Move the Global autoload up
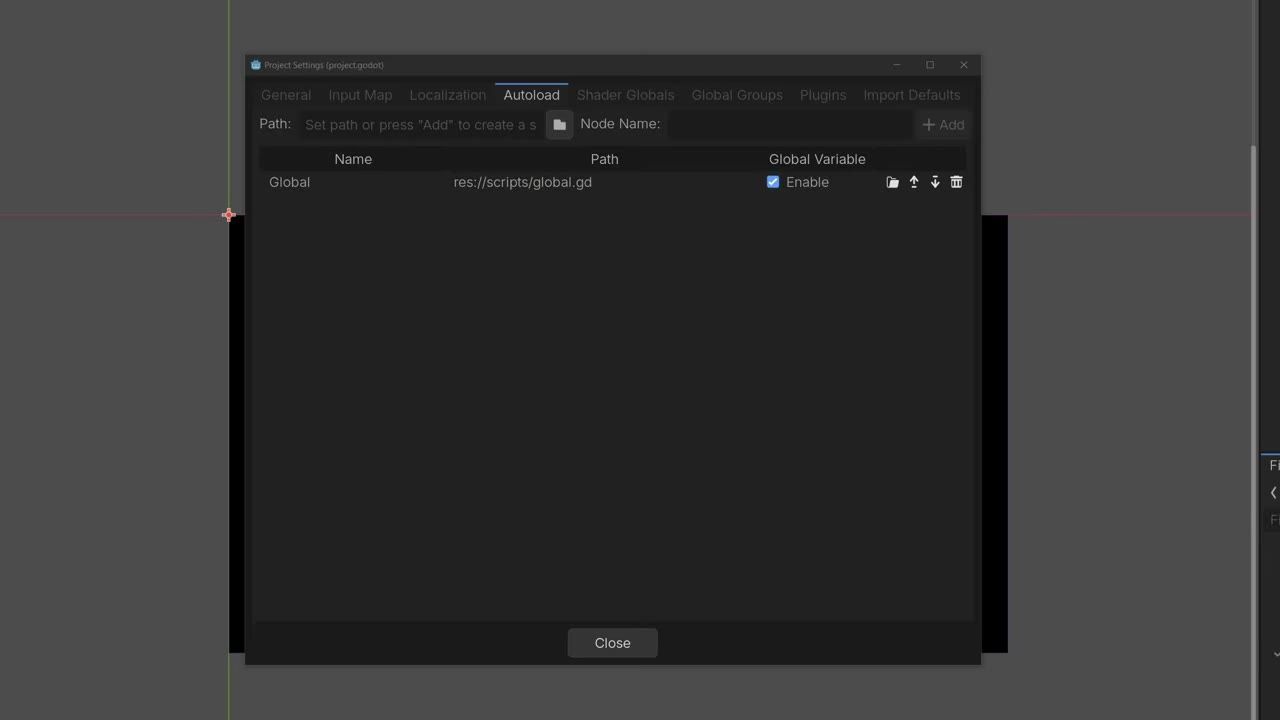This screenshot has height=720, width=1280. [x=914, y=182]
